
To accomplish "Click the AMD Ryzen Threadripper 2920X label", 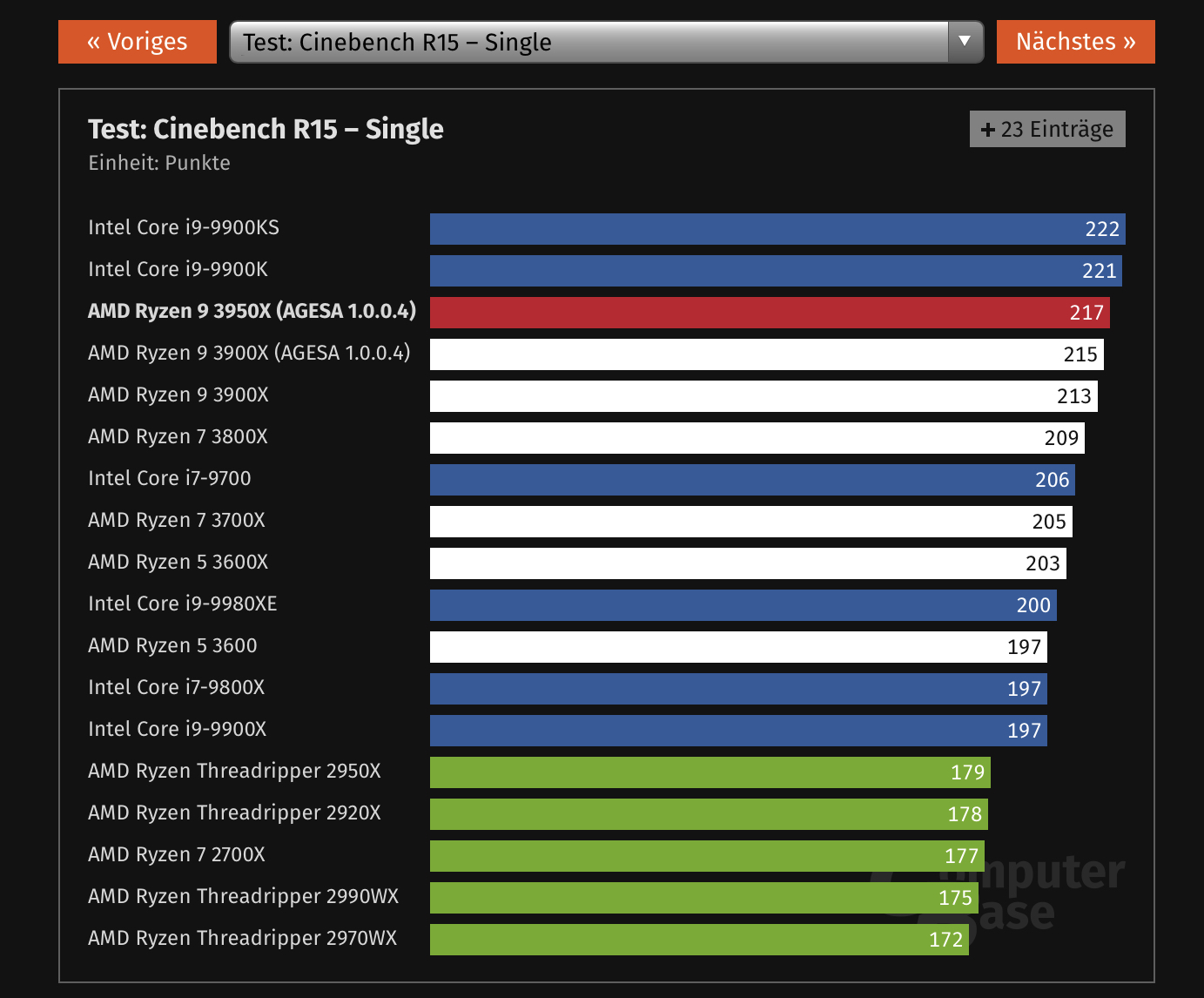I will pyautogui.click(x=234, y=813).
